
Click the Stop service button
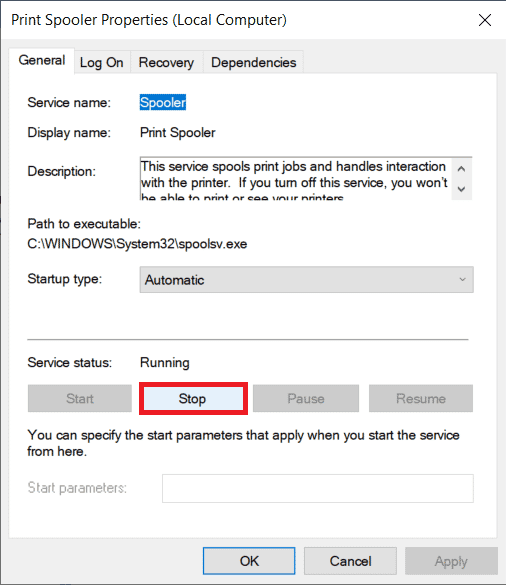pos(193,398)
